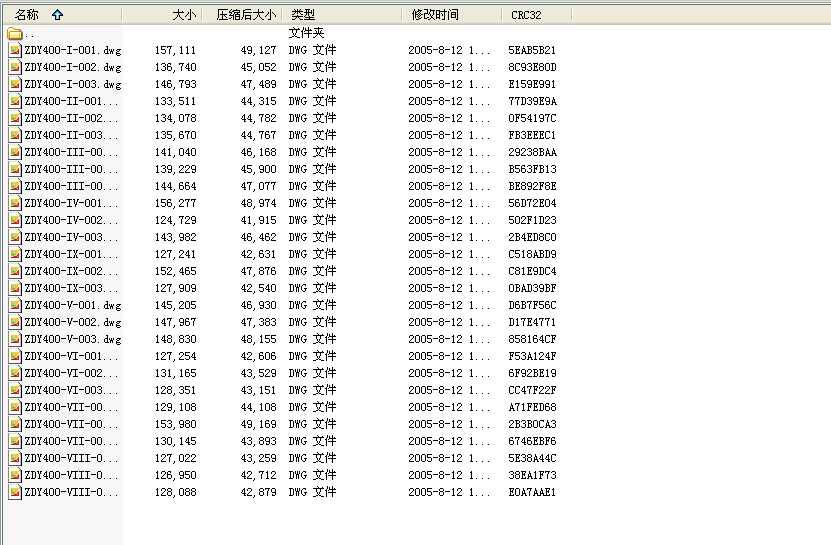The width and height of the screenshot is (831, 545).
Task: Select the ZDY400-IV-003 file icon
Action: click(15, 237)
